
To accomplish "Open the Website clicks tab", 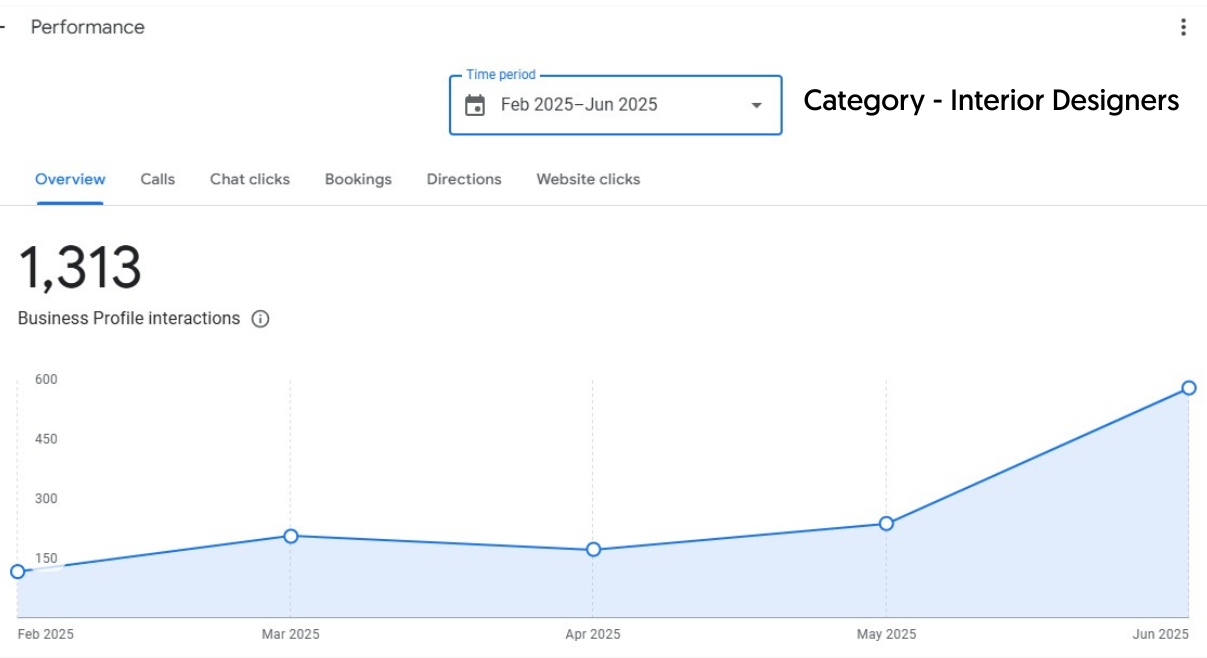I will pyautogui.click(x=588, y=180).
